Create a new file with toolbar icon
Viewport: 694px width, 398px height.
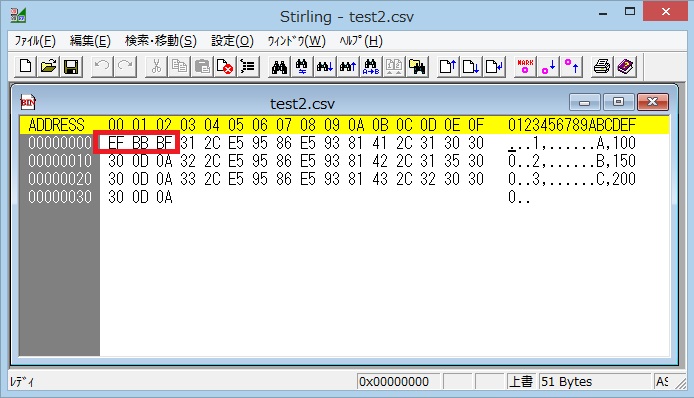(x=25, y=67)
